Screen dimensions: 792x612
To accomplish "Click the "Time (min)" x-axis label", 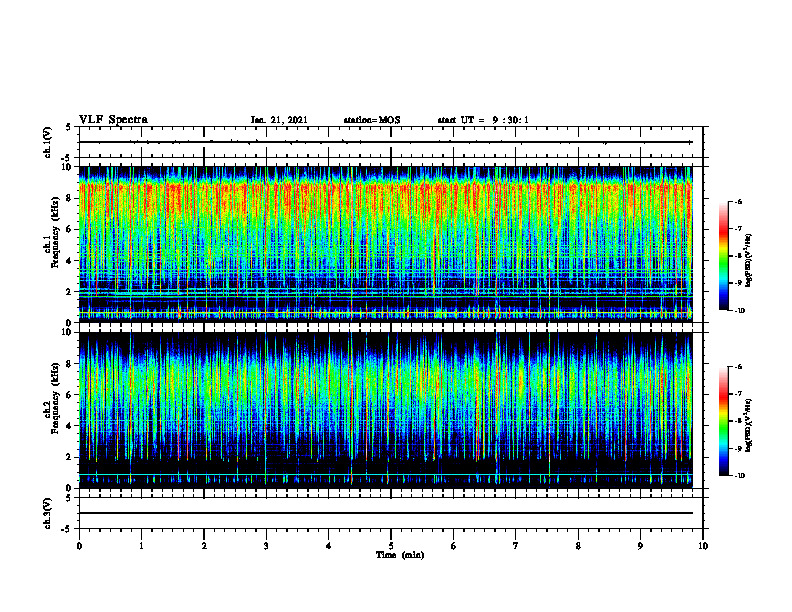I will click(x=400, y=555).
